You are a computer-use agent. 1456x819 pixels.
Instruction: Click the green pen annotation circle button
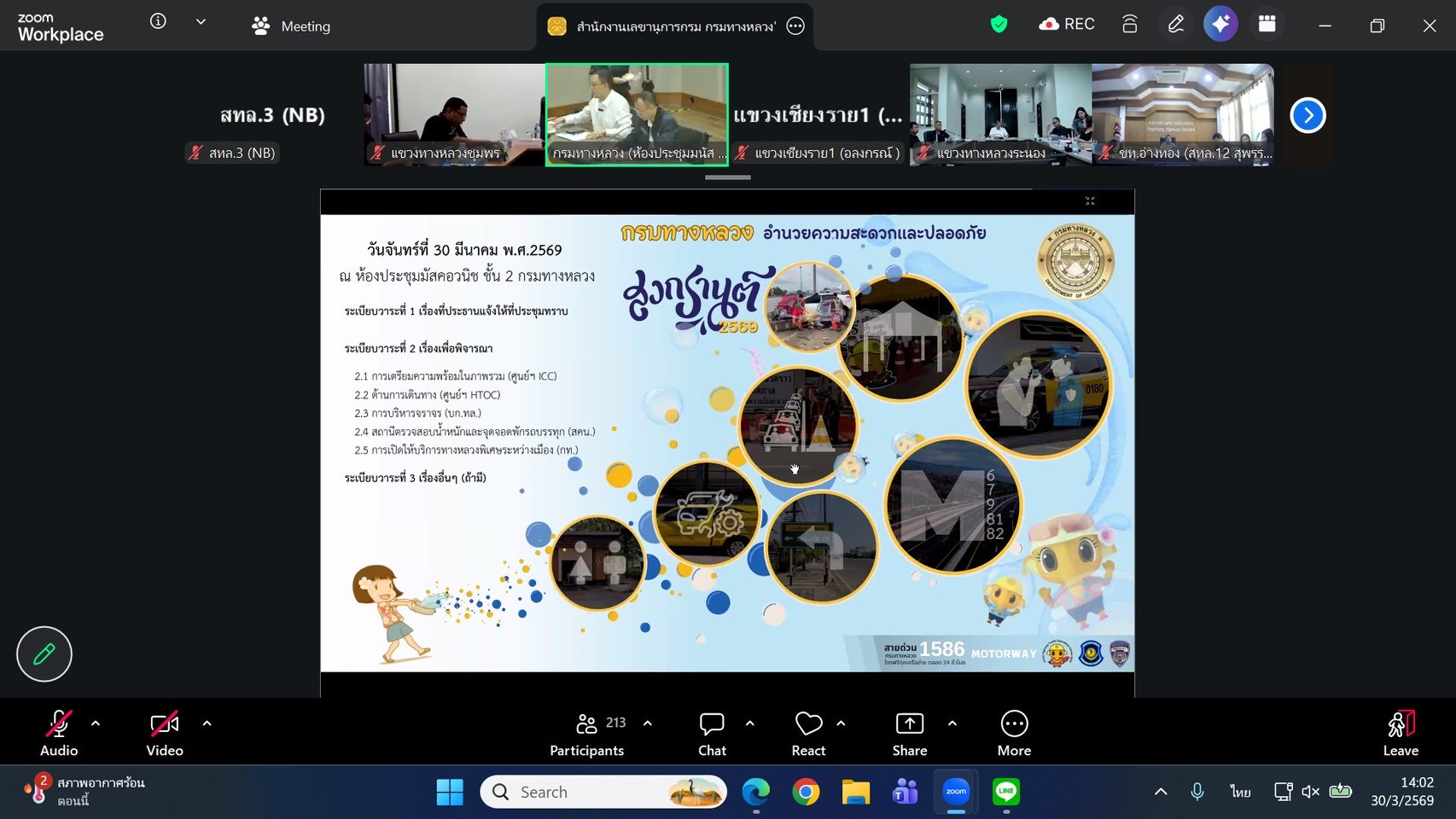point(44,654)
